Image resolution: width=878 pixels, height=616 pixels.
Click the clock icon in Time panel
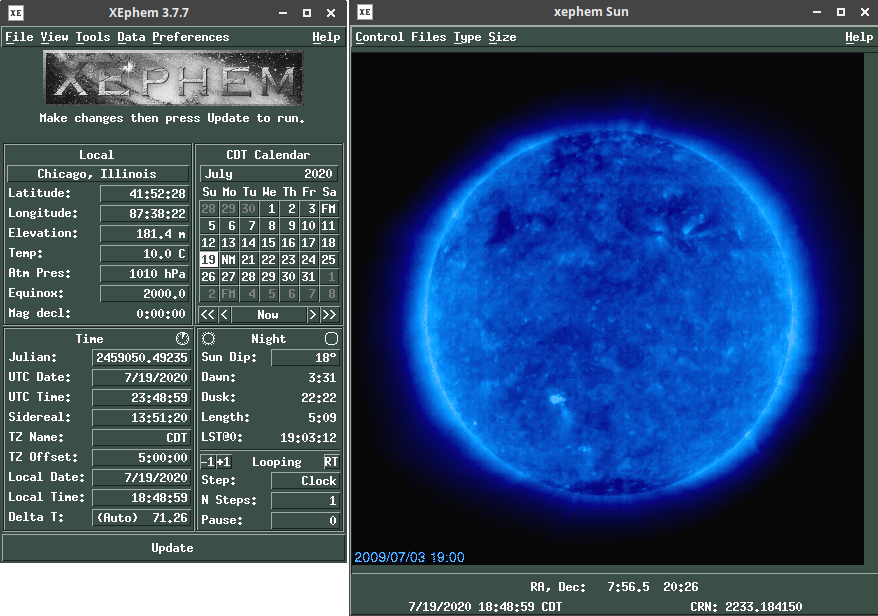(182, 338)
